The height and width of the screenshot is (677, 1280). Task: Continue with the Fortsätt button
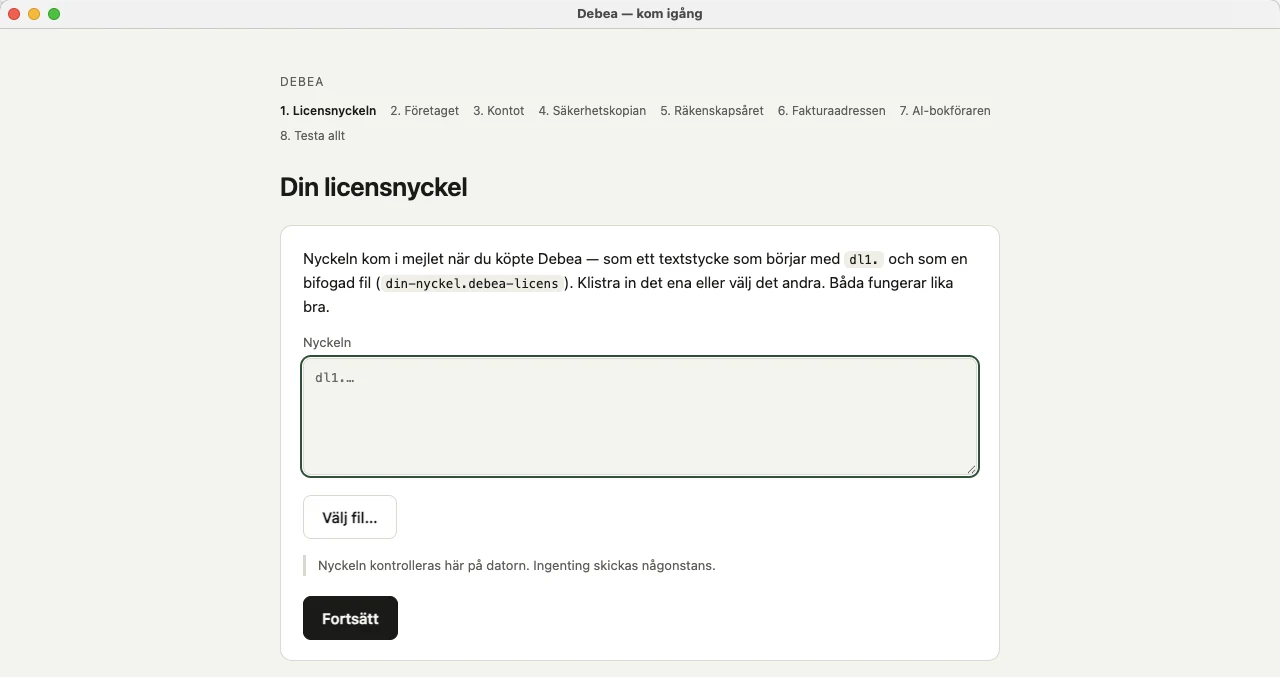coord(350,618)
